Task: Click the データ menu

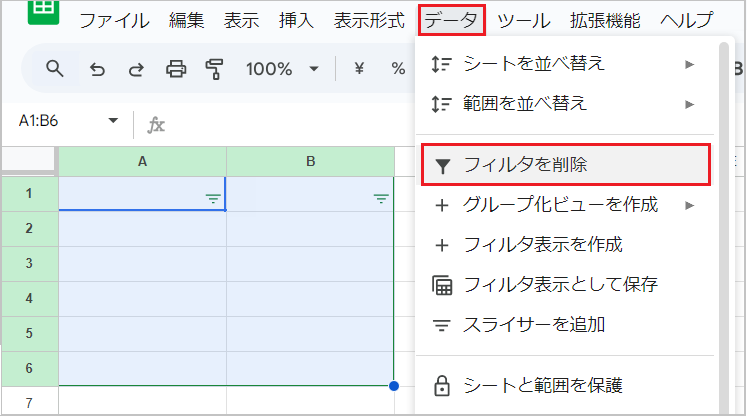Action: (452, 20)
